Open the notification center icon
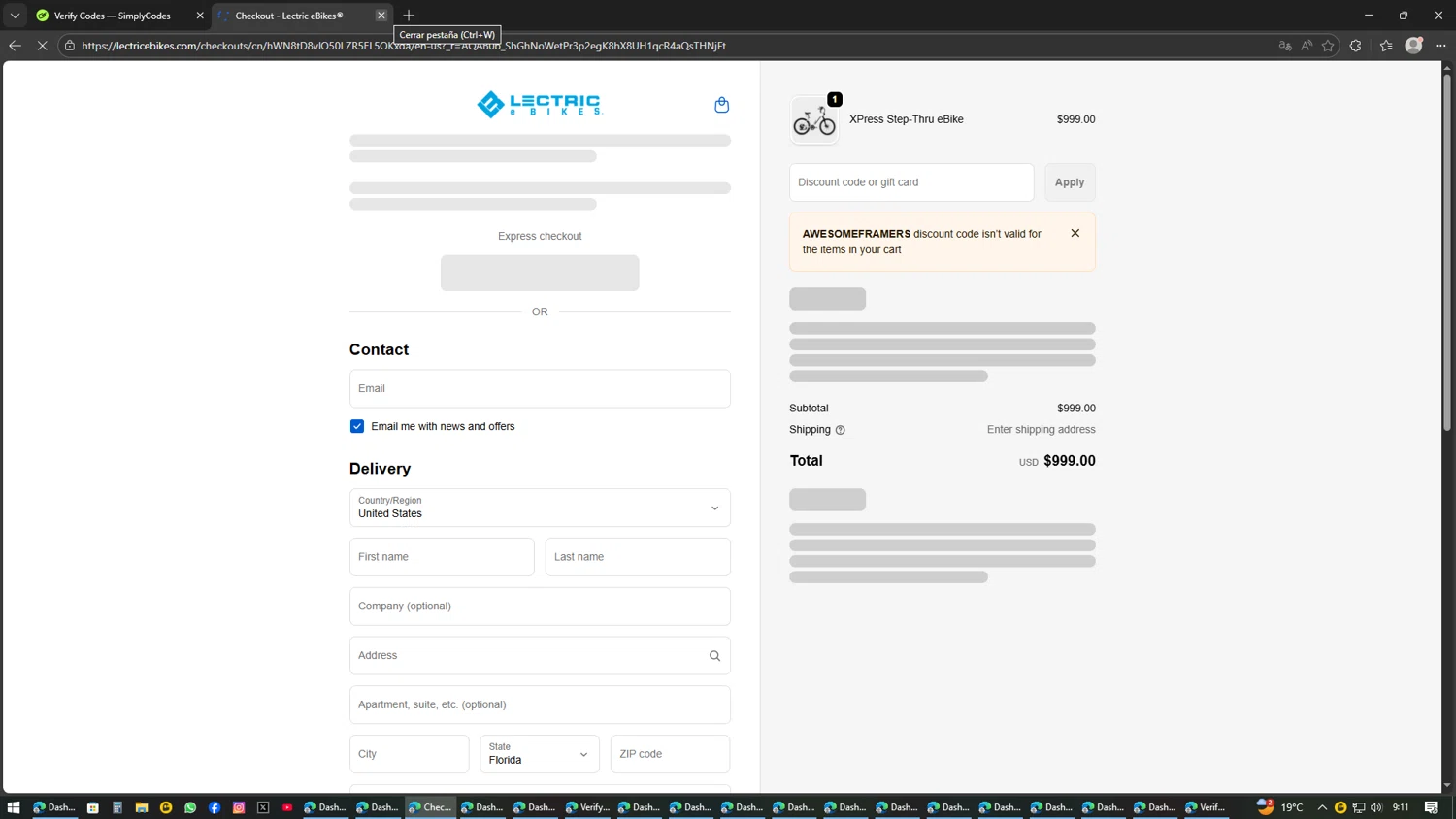The width and height of the screenshot is (1456, 819). coord(1431,807)
